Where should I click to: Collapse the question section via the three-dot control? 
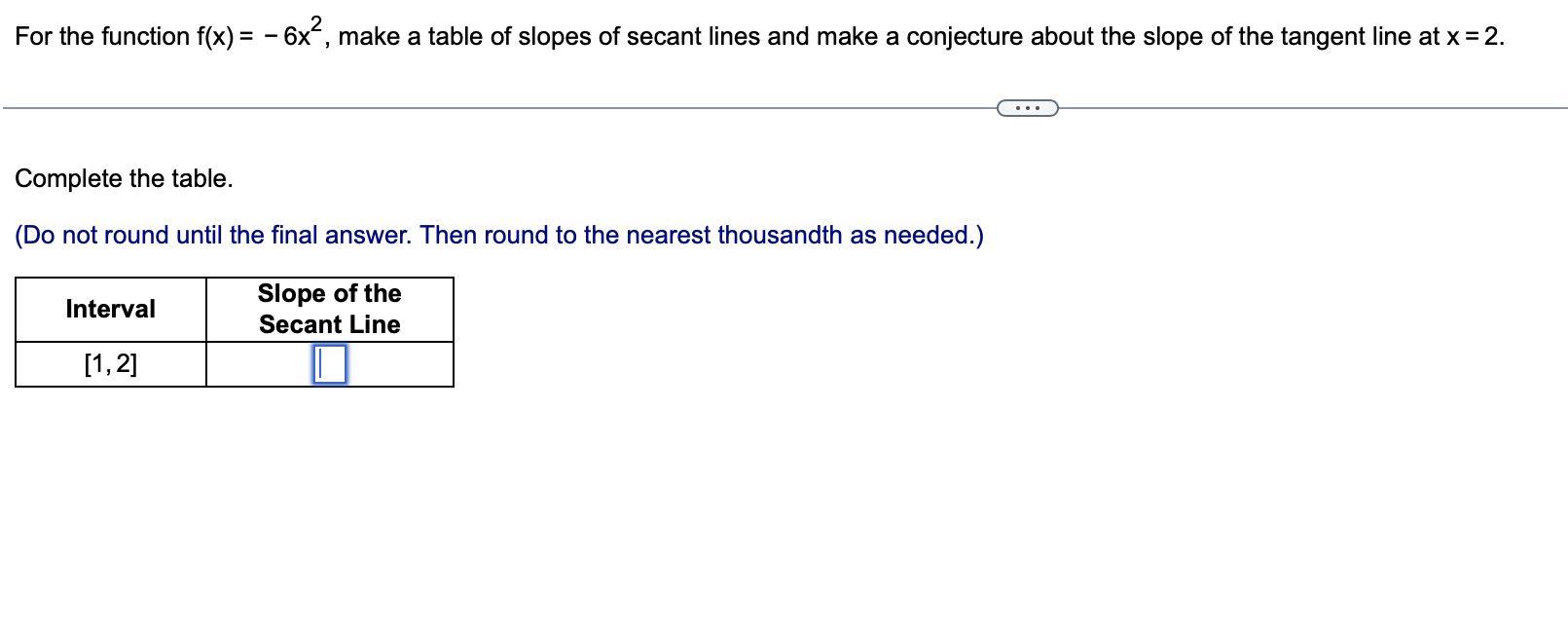1027,107
